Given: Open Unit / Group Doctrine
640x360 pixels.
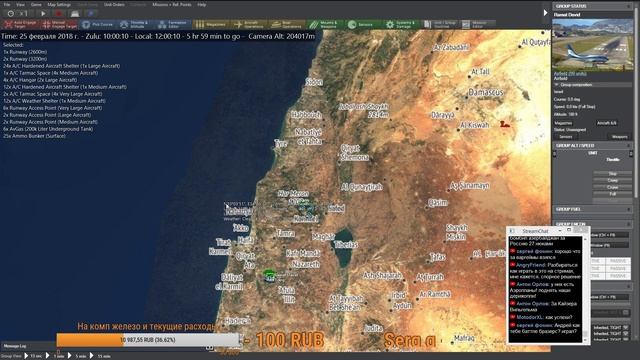Looking at the screenshot, I should [440, 24].
